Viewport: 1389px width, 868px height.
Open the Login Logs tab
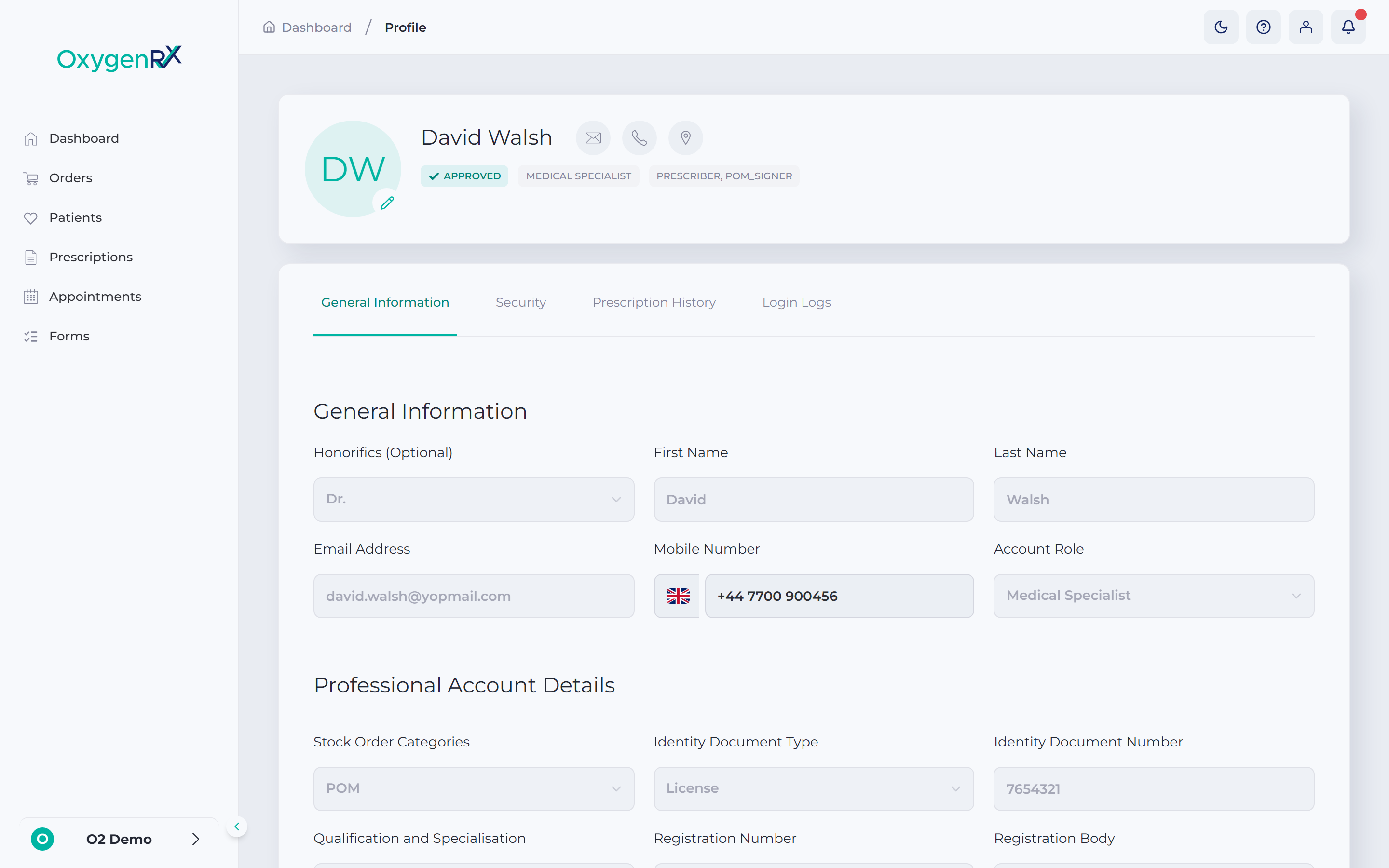[796, 302]
